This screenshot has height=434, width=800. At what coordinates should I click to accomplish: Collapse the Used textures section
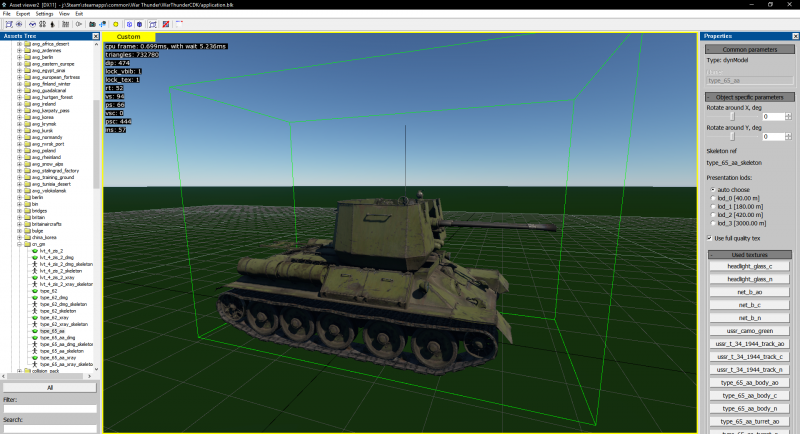pyautogui.click(x=750, y=254)
